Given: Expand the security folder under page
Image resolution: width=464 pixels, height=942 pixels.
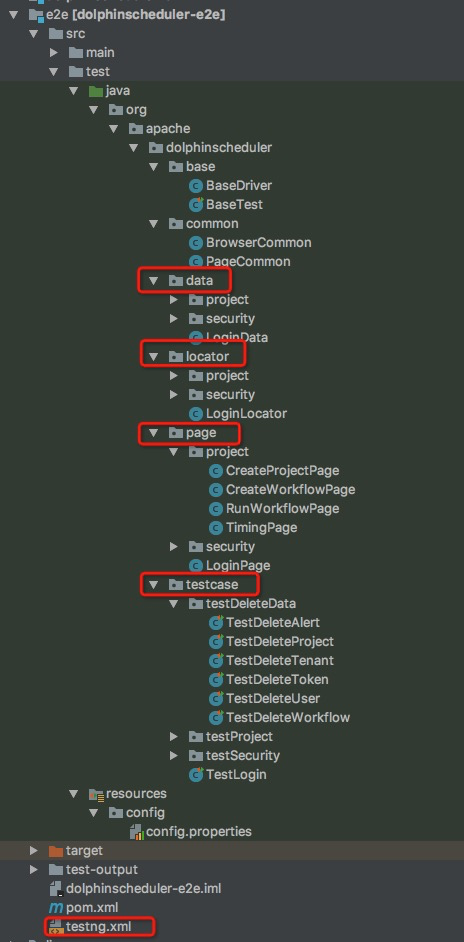Looking at the screenshot, I should tap(174, 547).
